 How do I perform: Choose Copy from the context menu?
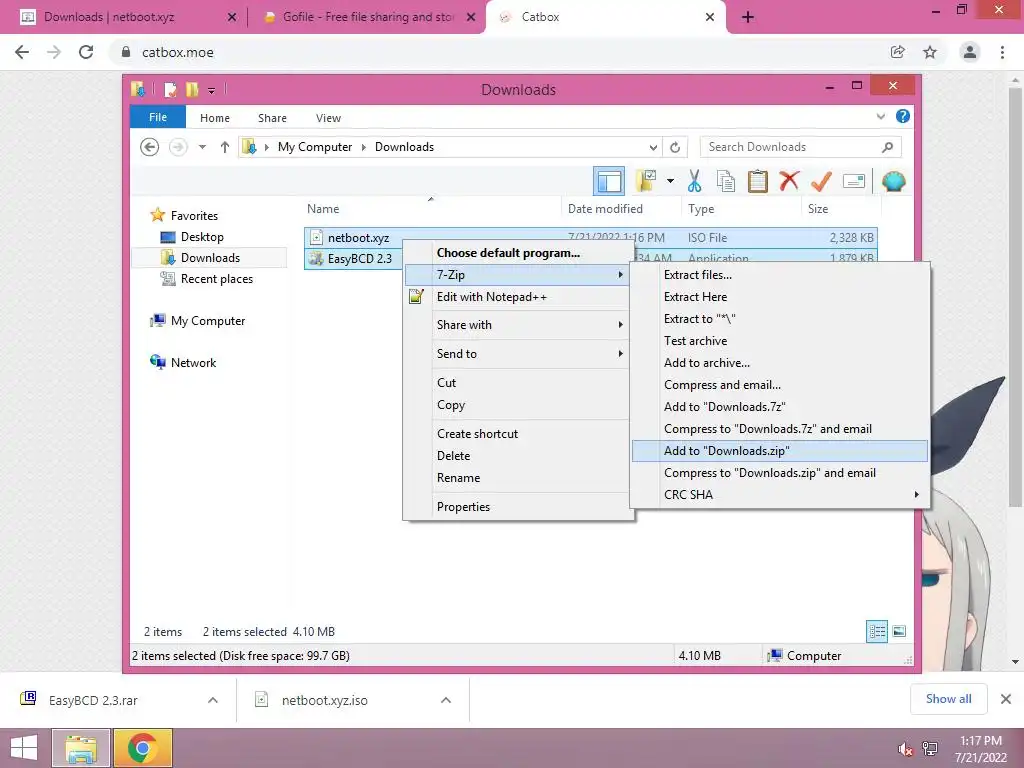point(519,405)
